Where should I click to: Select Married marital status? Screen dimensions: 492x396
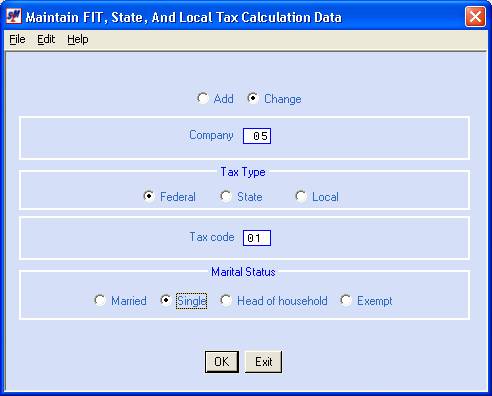click(100, 300)
